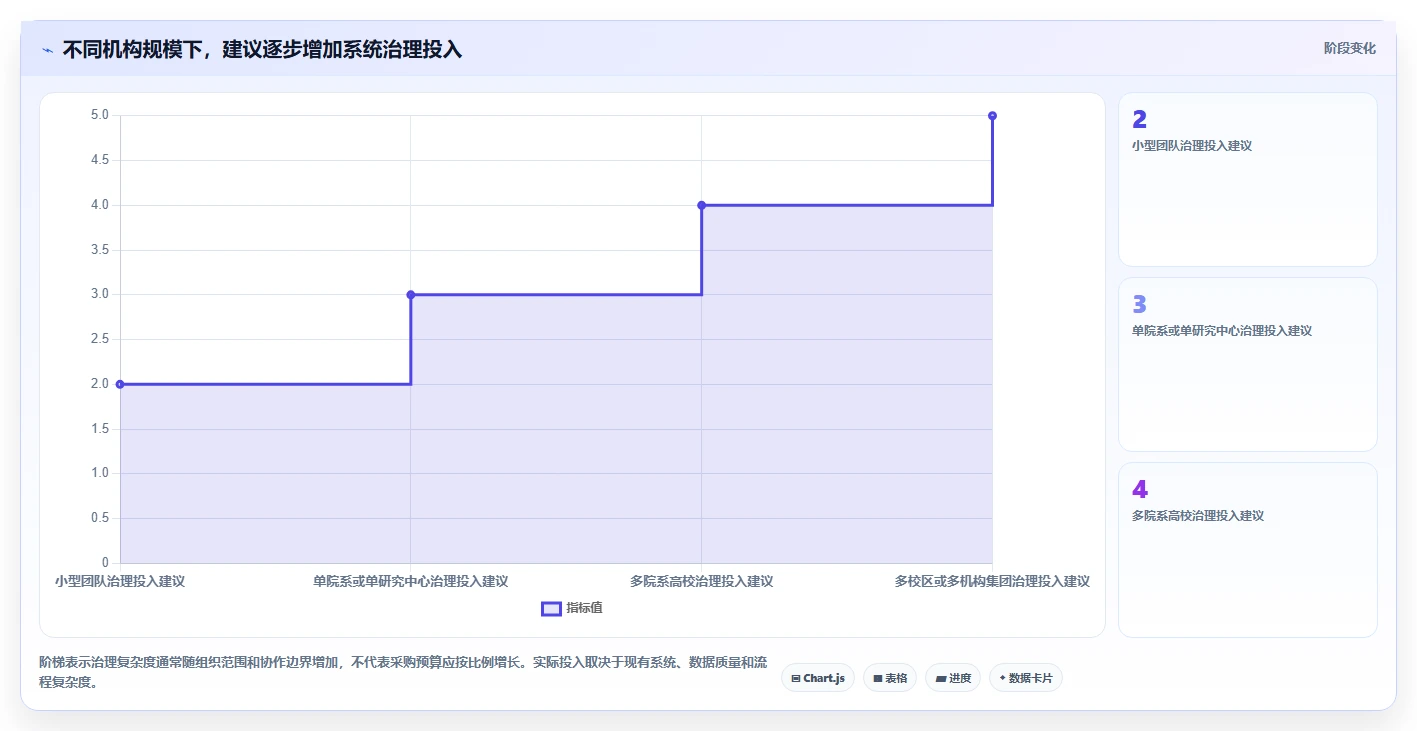The width and height of the screenshot is (1417, 731).
Task: Click the 阶段变化 label in header
Action: click(1349, 48)
